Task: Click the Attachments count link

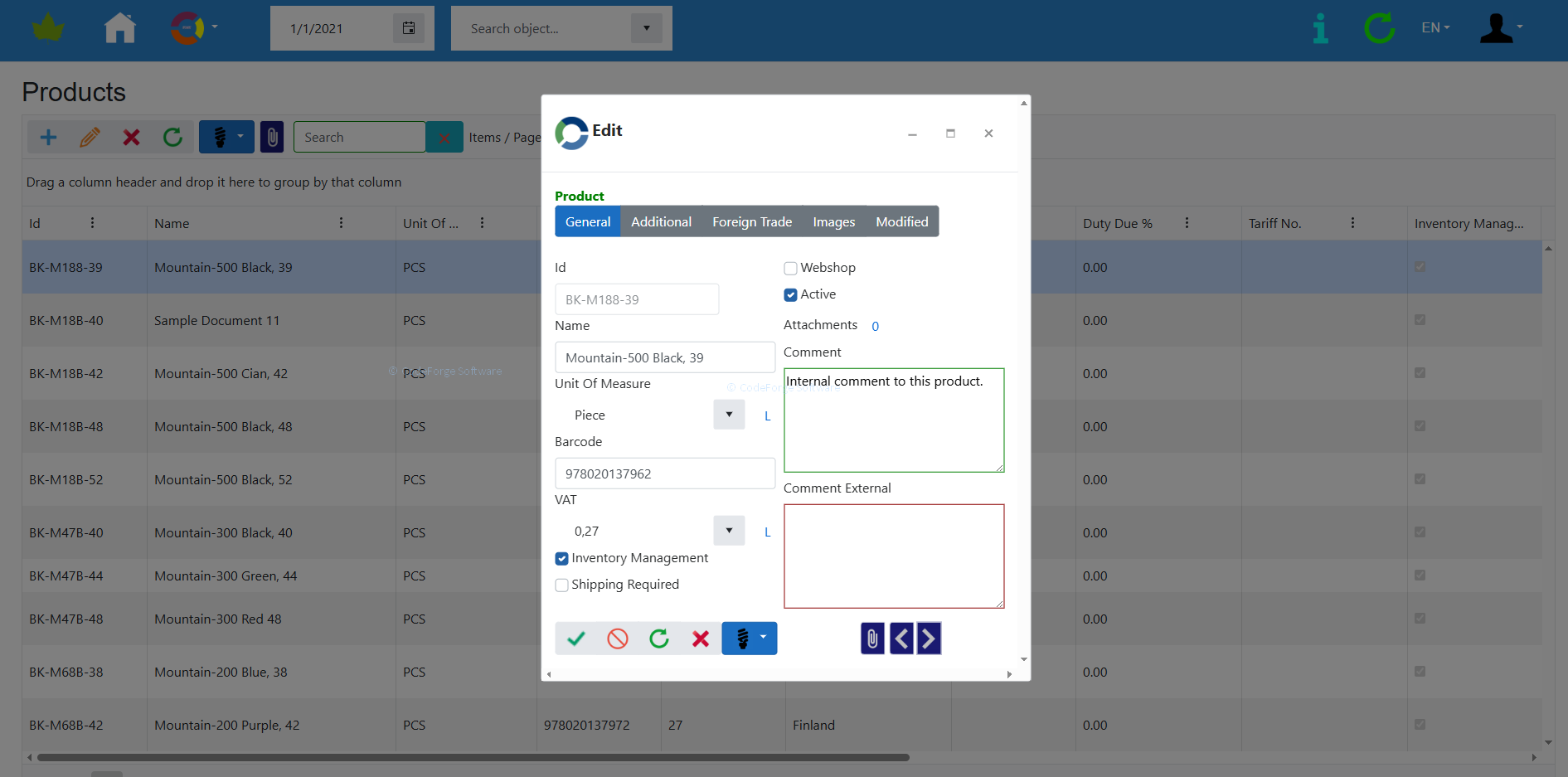Action: pyautogui.click(x=875, y=326)
